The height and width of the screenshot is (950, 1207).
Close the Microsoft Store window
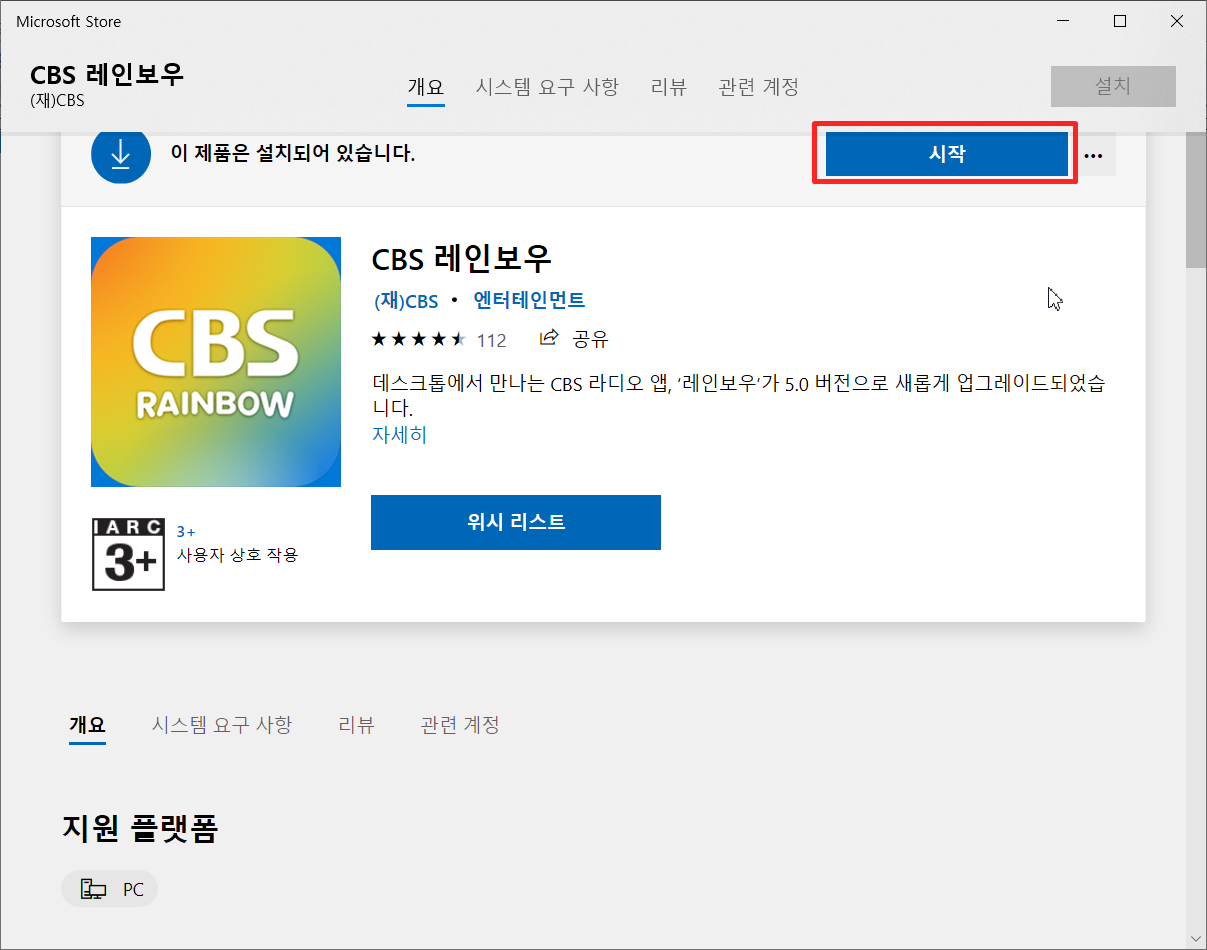pyautogui.click(x=1177, y=21)
